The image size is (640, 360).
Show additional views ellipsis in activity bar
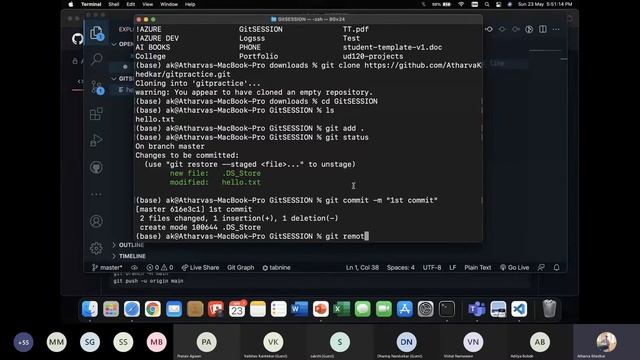(96, 194)
